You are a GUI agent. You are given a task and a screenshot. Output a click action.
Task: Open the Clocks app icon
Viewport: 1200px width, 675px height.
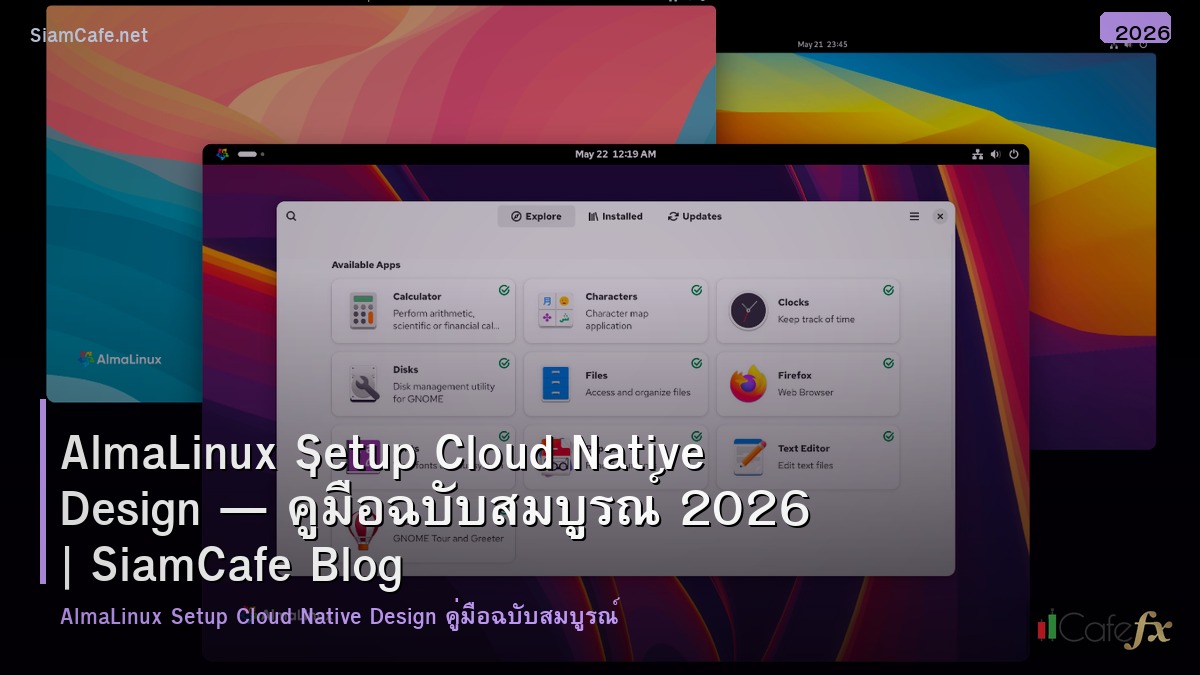tap(747, 310)
